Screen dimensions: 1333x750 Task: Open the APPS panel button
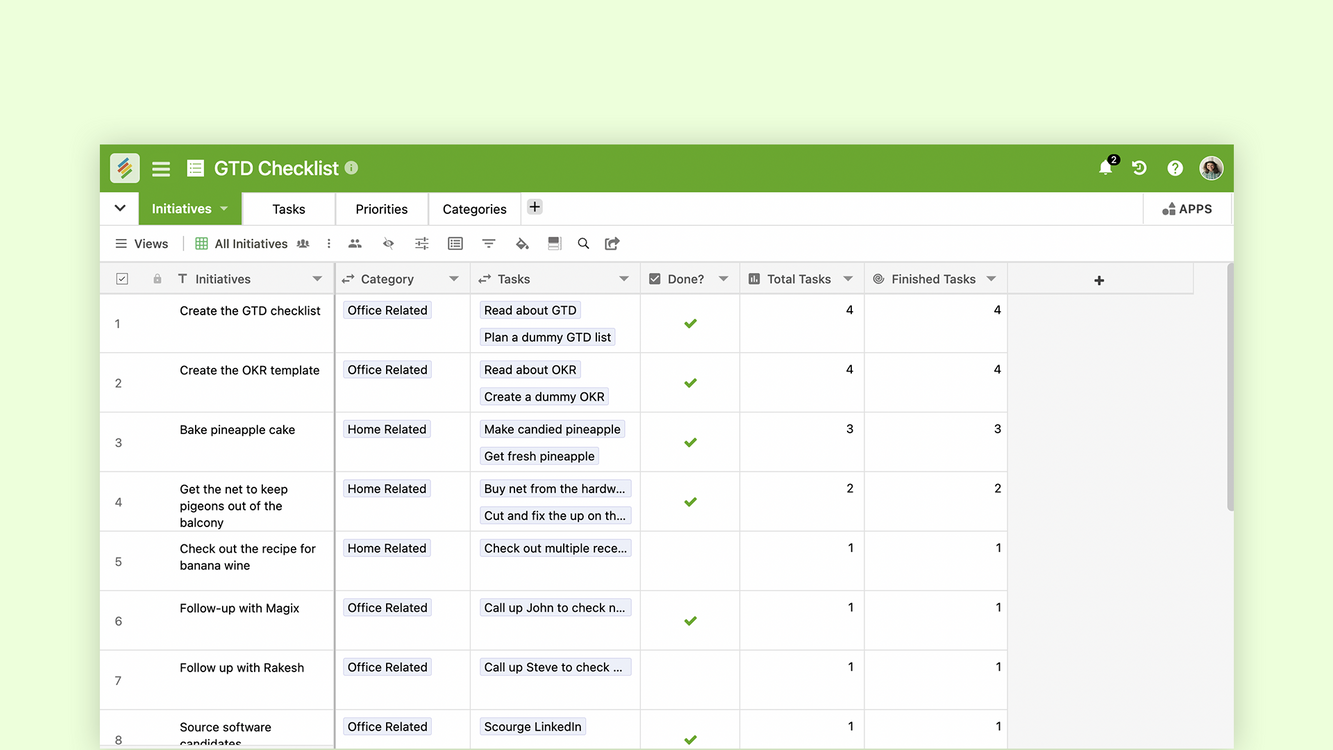click(x=1187, y=209)
